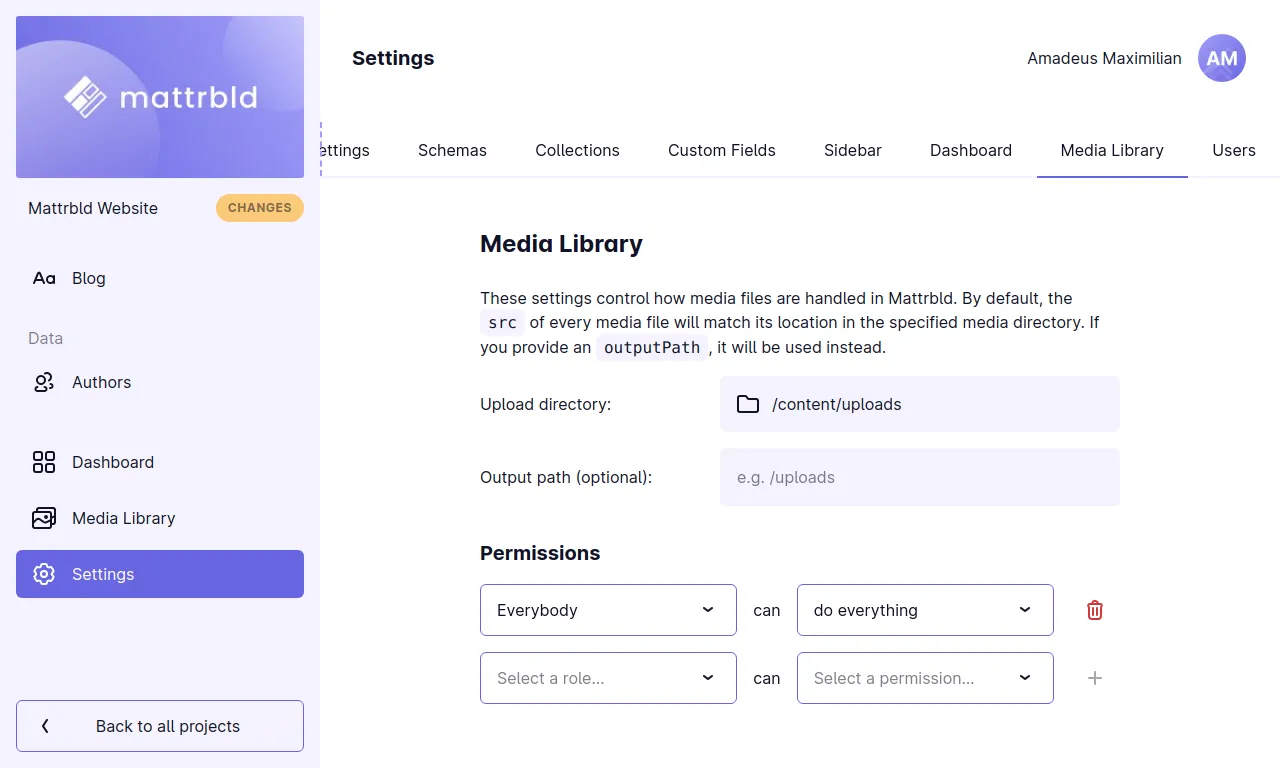Click the folder icon beside the upload directory
Viewport: 1280px width, 768px height.
click(x=748, y=404)
